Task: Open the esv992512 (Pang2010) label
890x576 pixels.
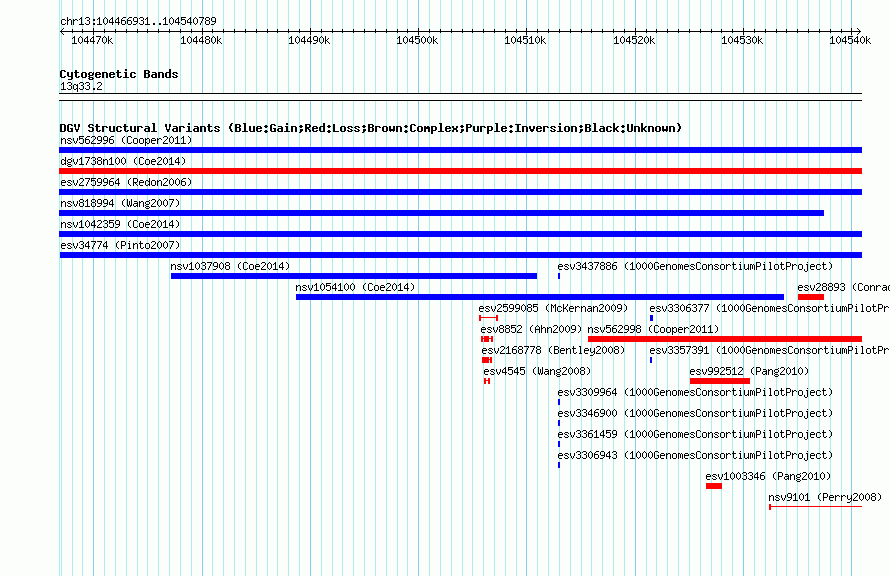Action: [749, 371]
